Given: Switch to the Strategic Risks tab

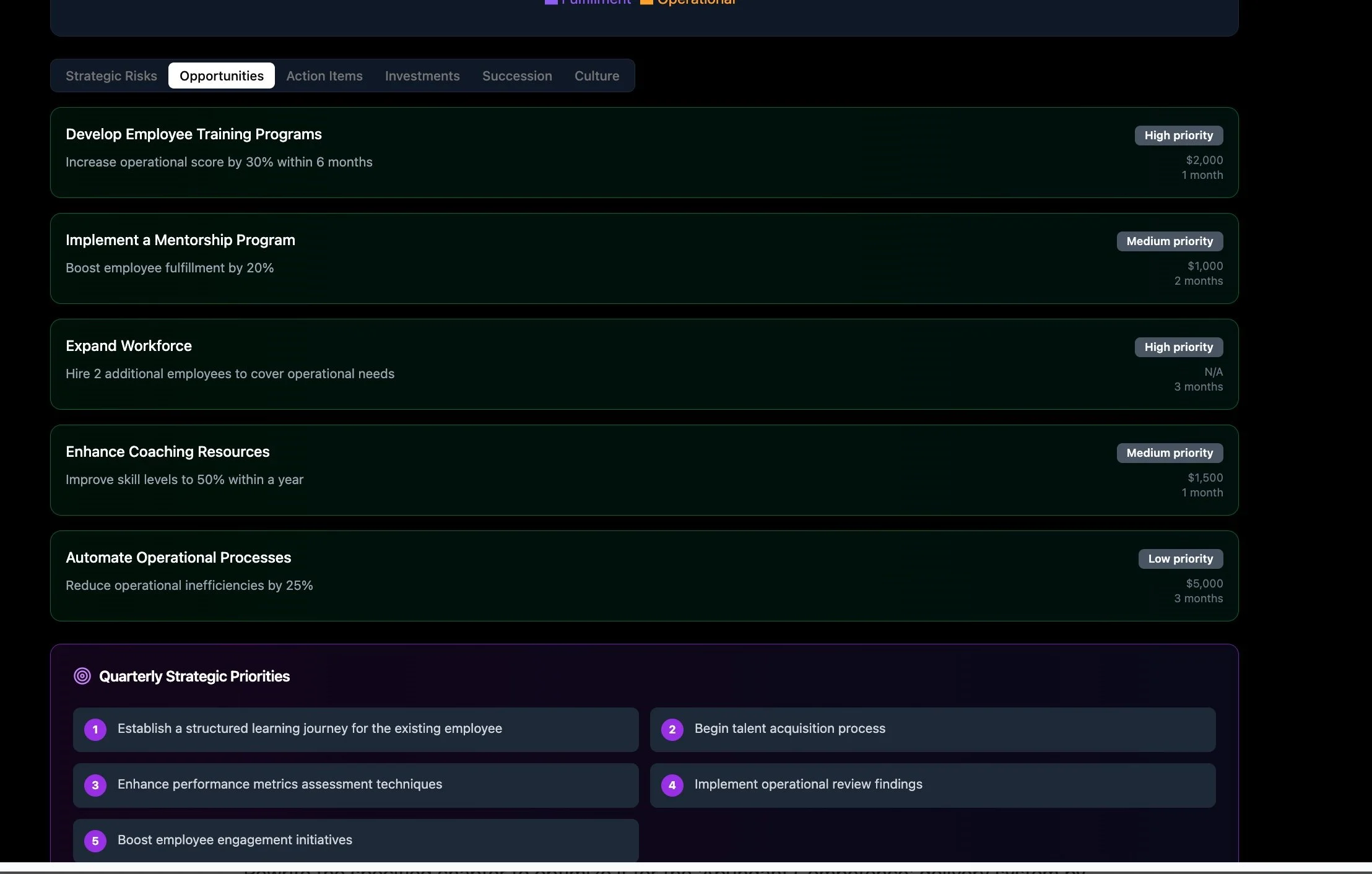Looking at the screenshot, I should tap(111, 76).
